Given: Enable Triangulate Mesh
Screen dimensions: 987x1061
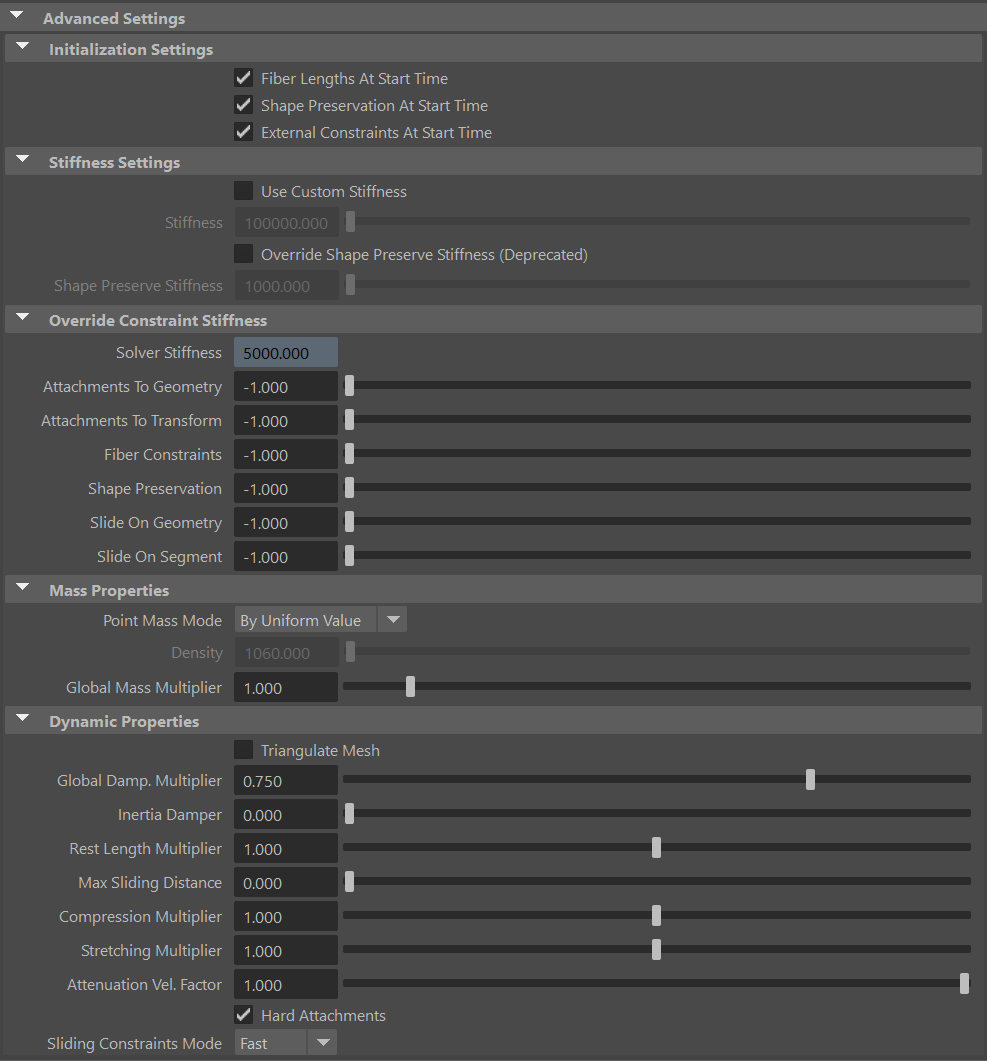Looking at the screenshot, I should coord(244,750).
